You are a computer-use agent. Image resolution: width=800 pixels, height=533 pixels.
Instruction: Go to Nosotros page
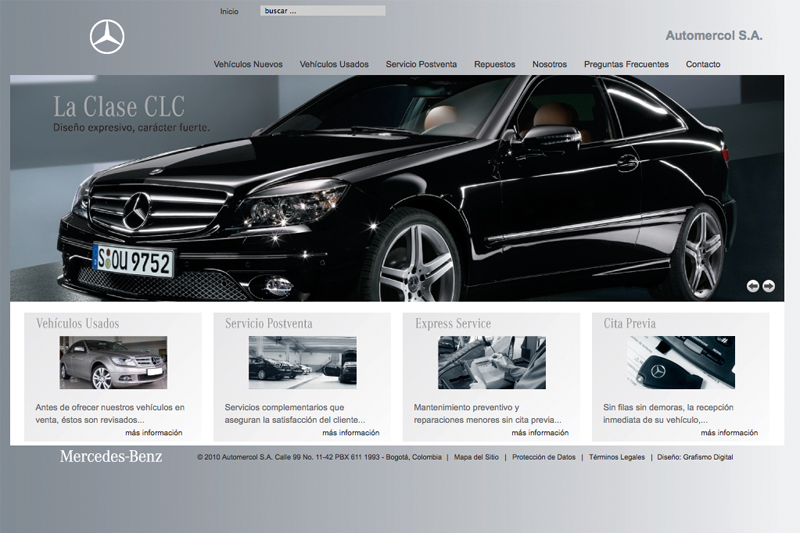point(549,64)
